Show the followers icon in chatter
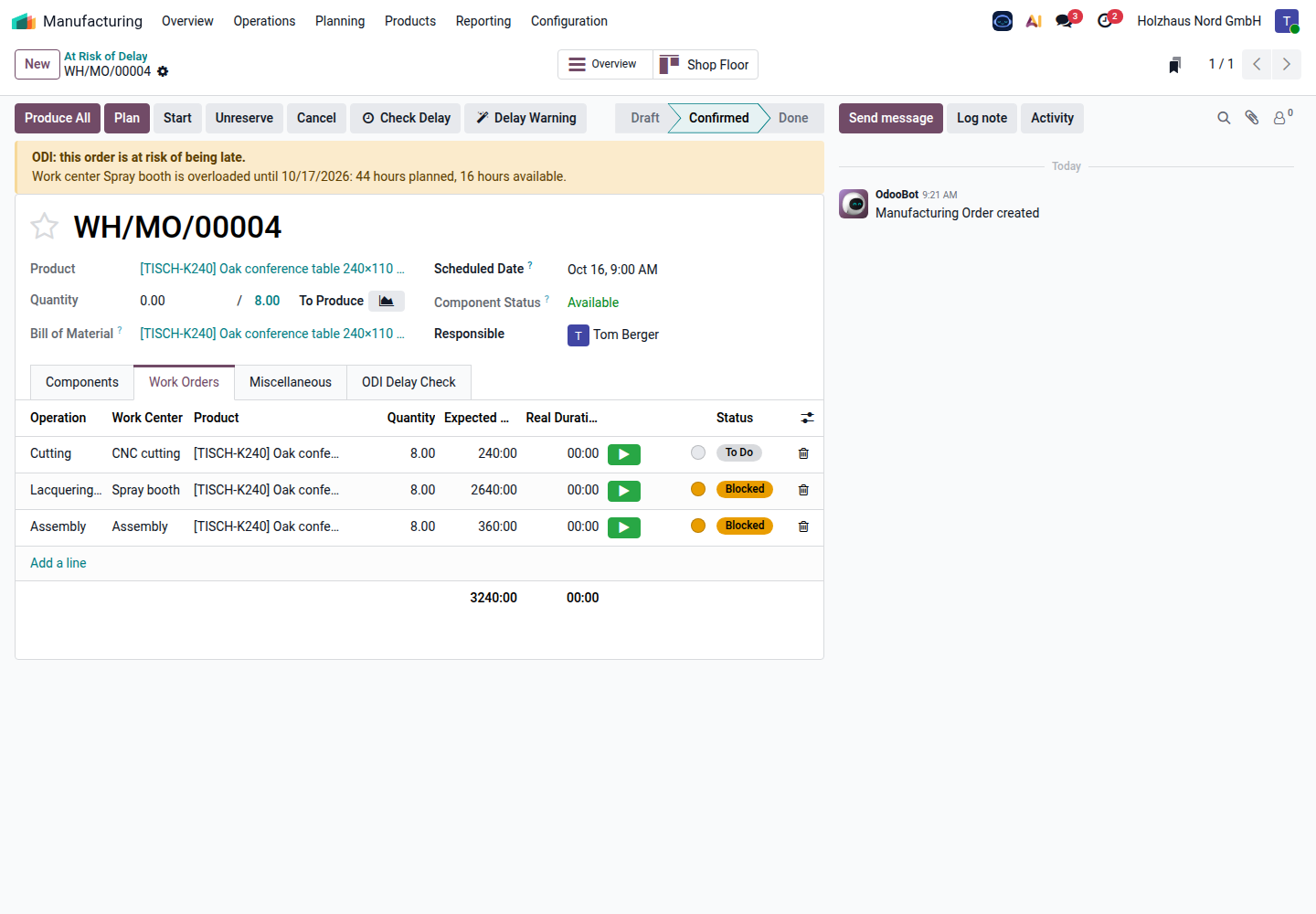This screenshot has width=1316, height=914. point(1282,117)
